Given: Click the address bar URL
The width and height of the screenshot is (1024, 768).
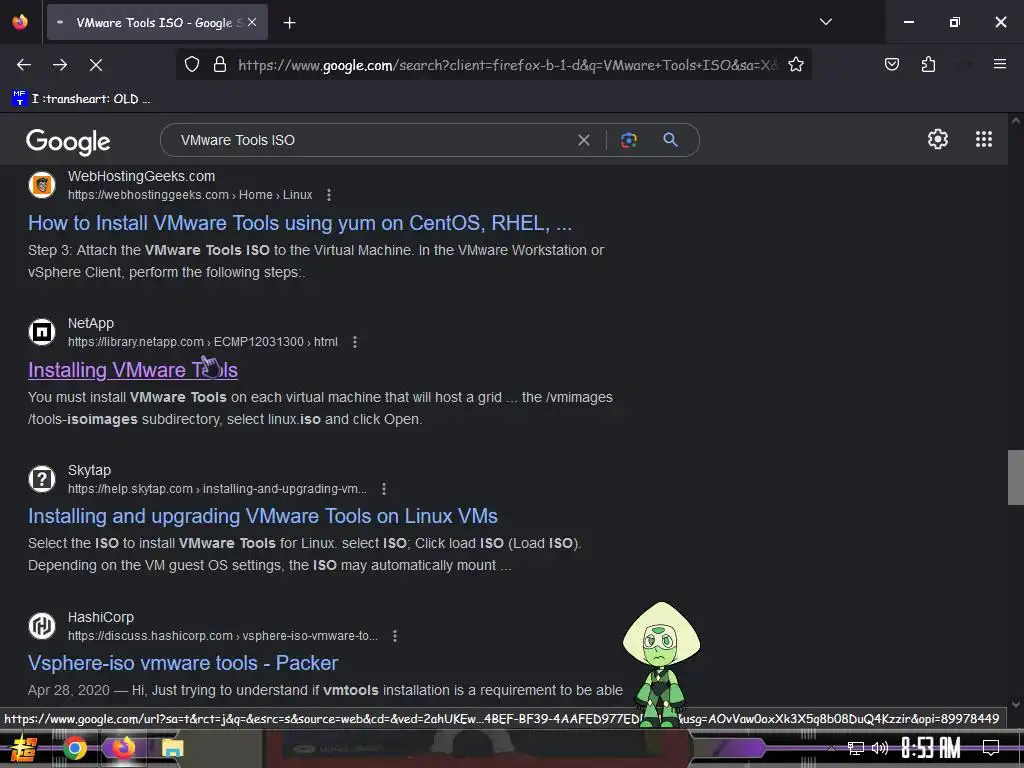Looking at the screenshot, I should pyautogui.click(x=507, y=65).
